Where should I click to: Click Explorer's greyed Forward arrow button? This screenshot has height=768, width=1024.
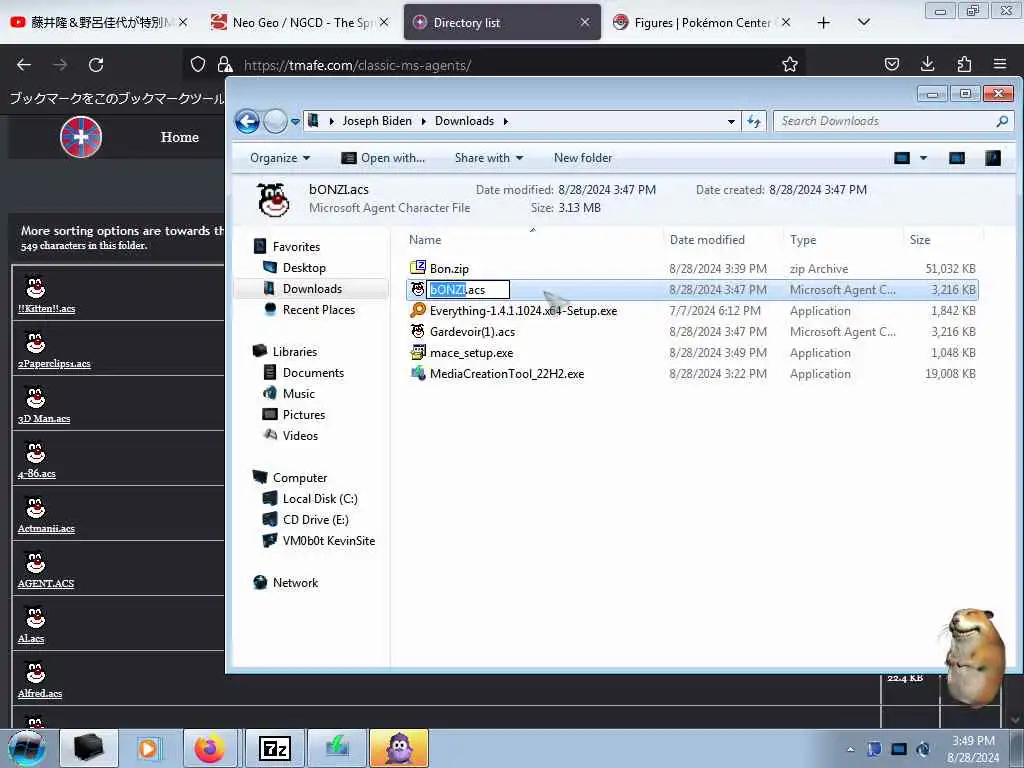coord(275,121)
